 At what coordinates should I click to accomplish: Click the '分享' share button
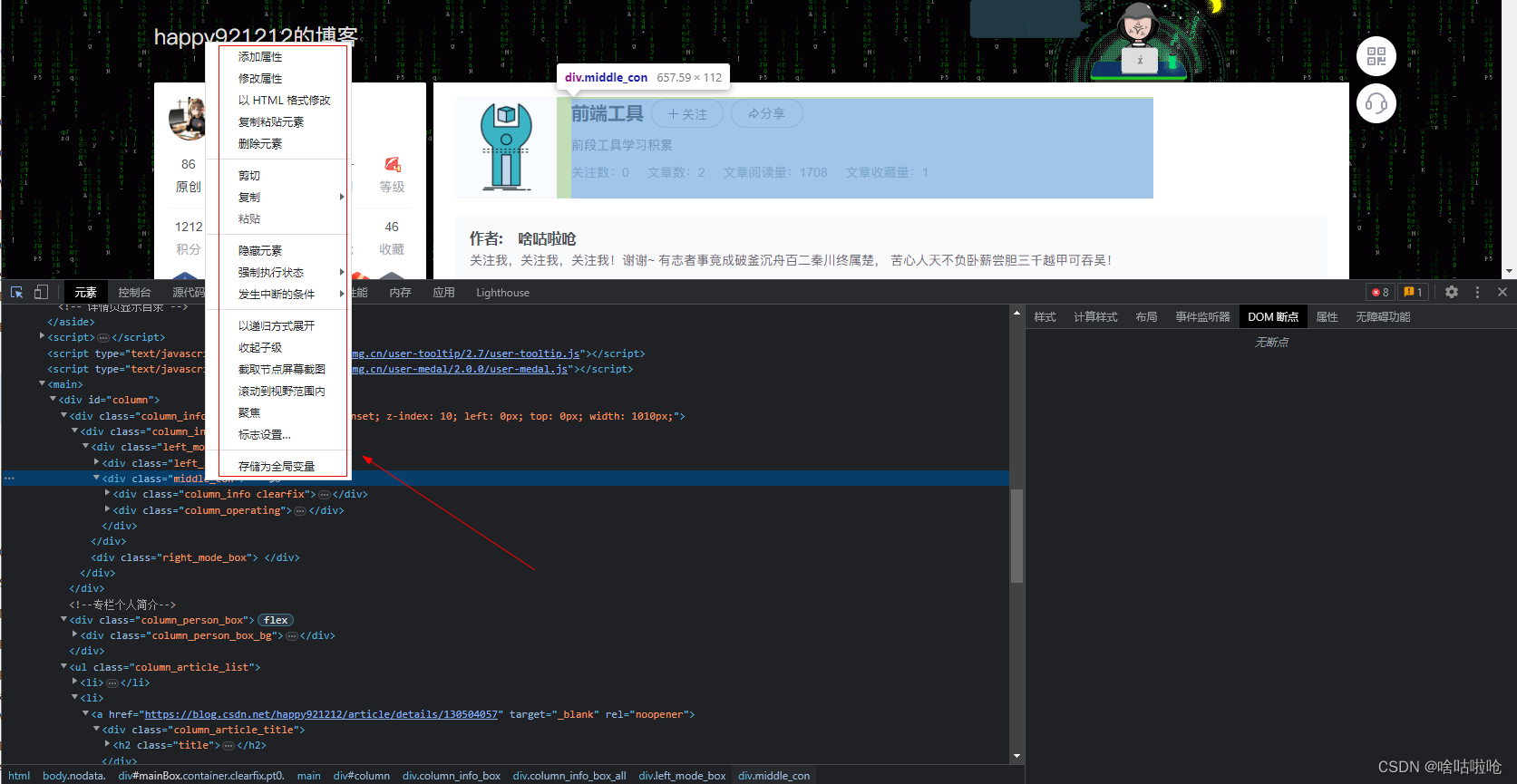(x=766, y=113)
